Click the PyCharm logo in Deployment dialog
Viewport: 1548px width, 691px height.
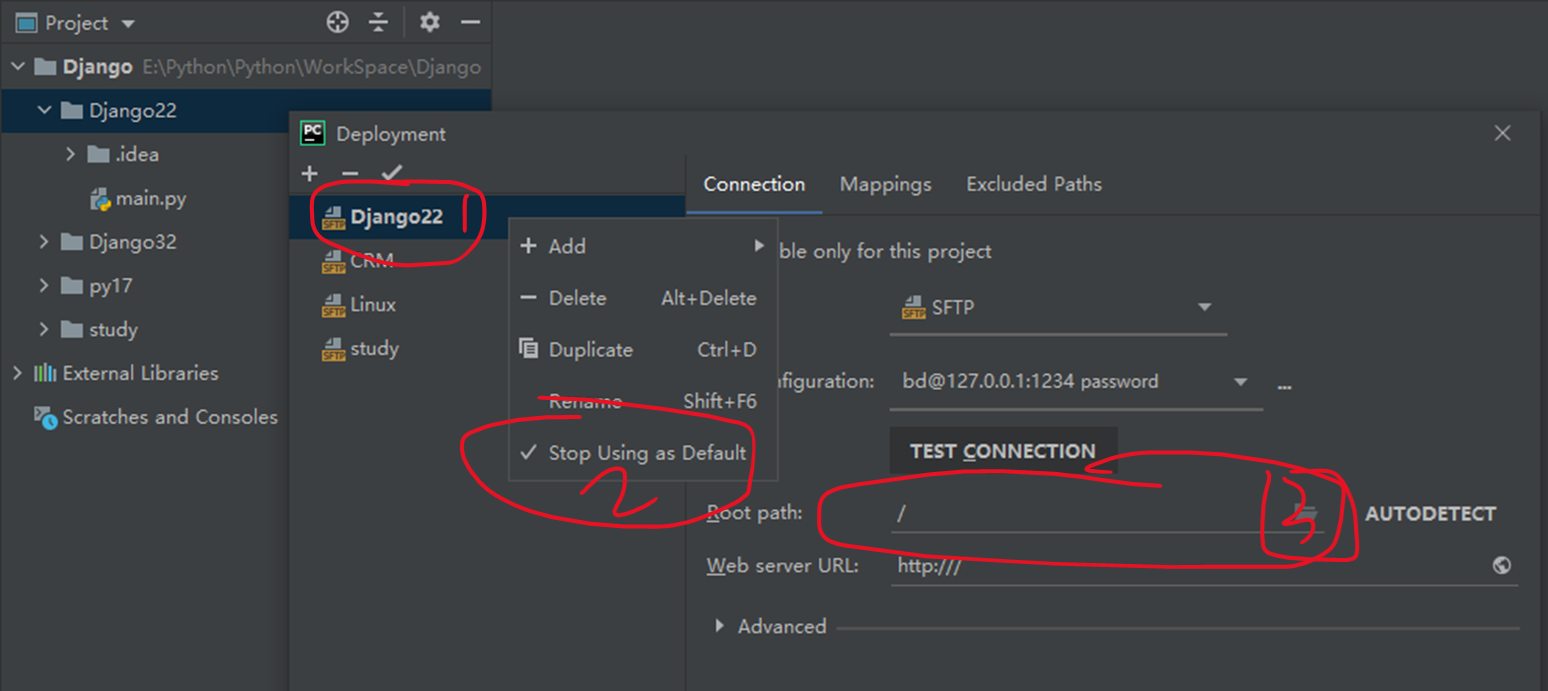[x=313, y=133]
